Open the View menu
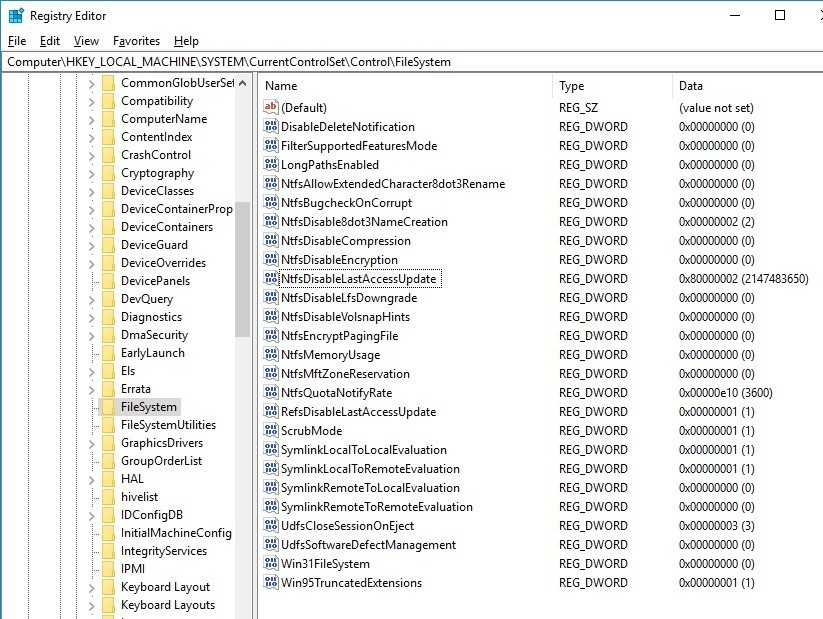Screen dimensions: 823x619 pos(86,41)
